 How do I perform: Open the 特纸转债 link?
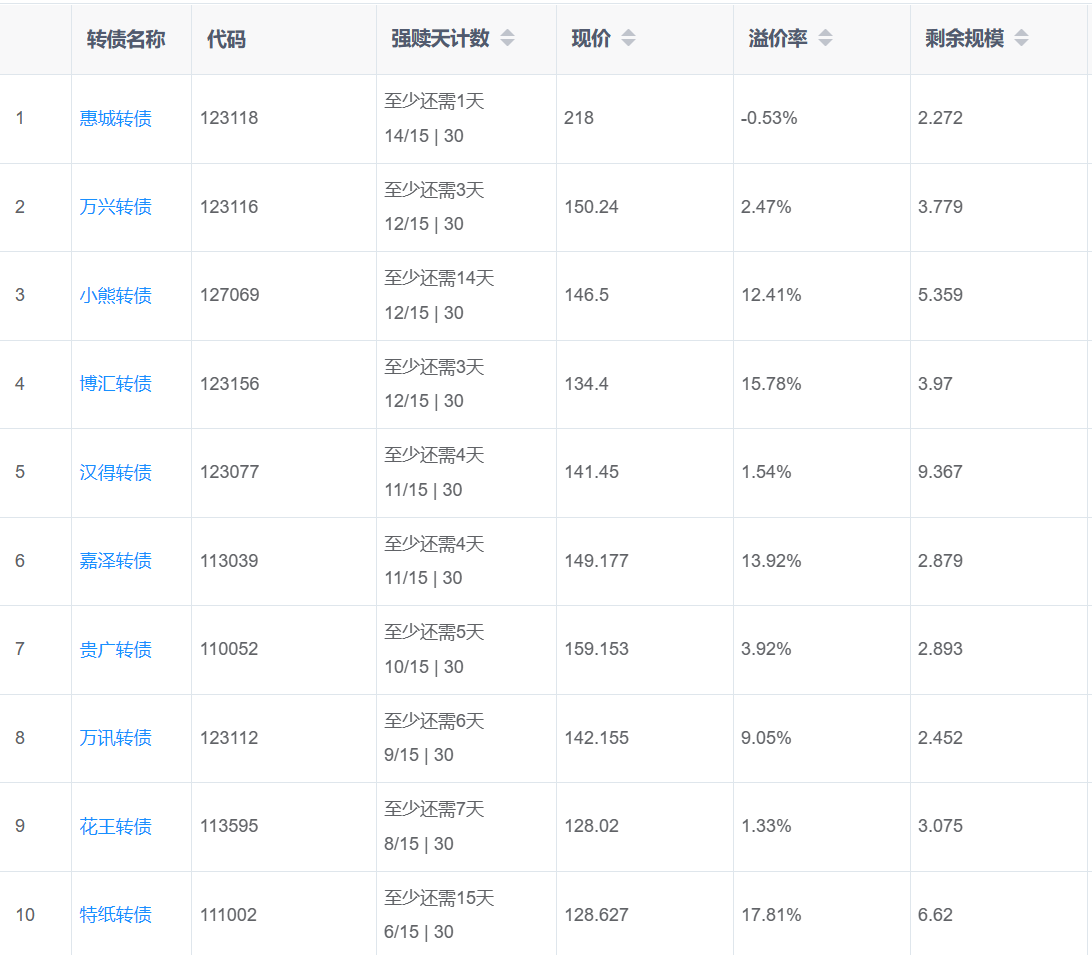[116, 915]
